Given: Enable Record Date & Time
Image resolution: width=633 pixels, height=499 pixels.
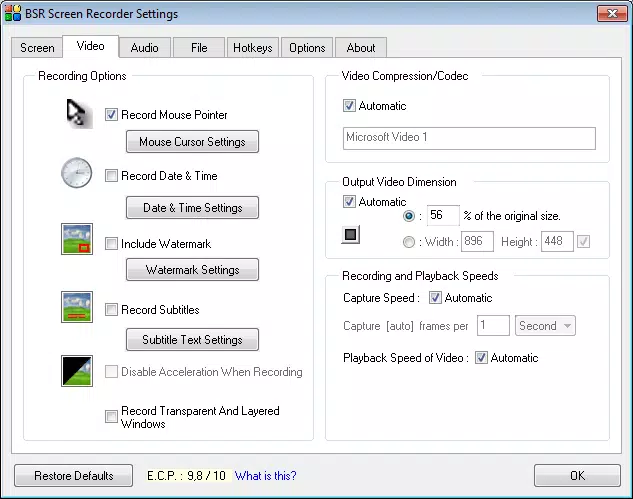Looking at the screenshot, I should click(x=111, y=176).
